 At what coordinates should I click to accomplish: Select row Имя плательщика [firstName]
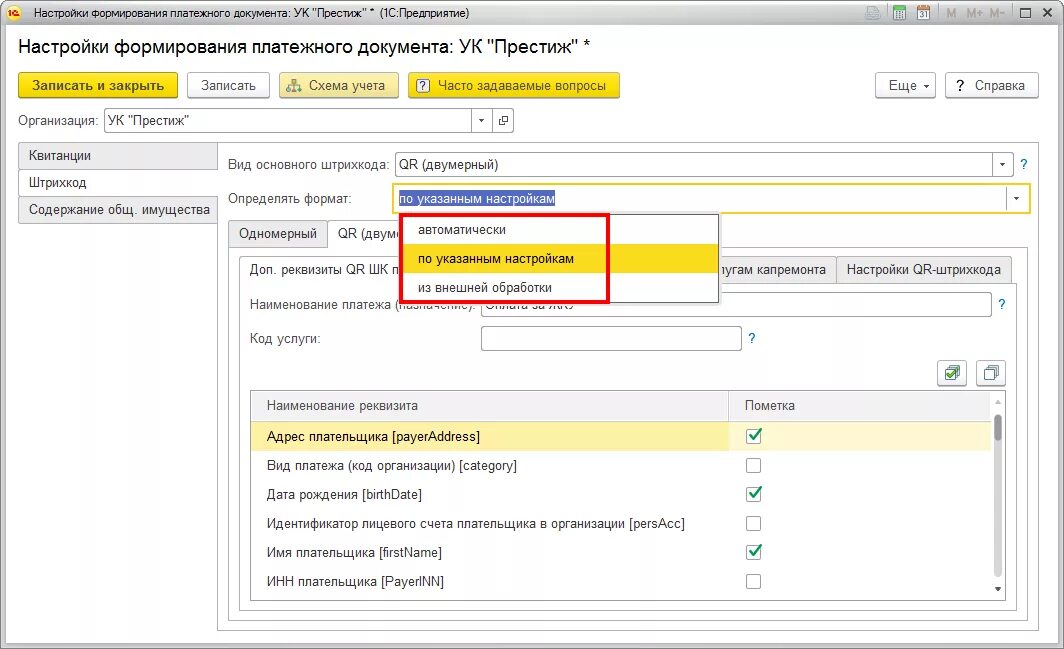click(x=621, y=552)
